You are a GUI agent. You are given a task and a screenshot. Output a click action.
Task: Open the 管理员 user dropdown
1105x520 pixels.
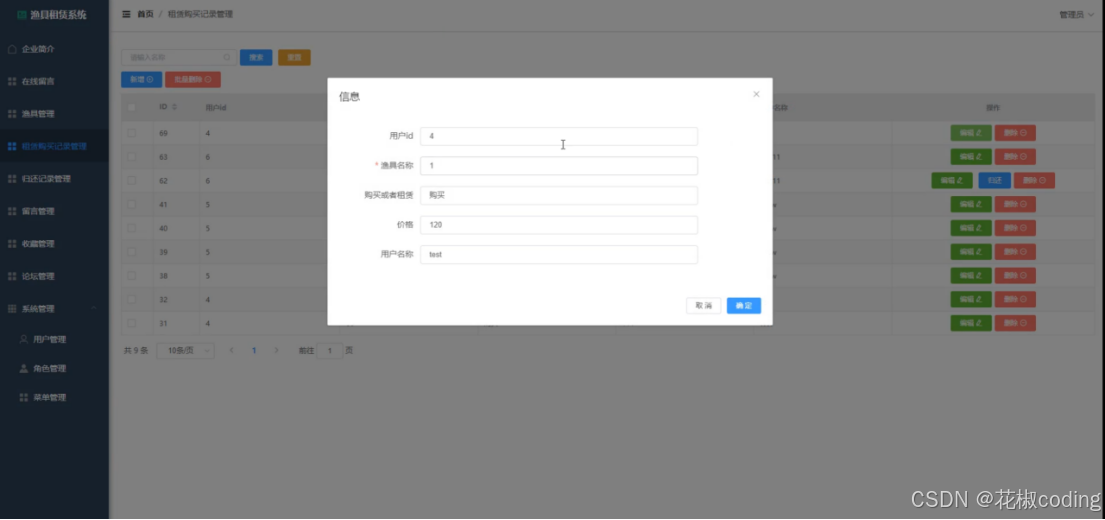point(1076,15)
